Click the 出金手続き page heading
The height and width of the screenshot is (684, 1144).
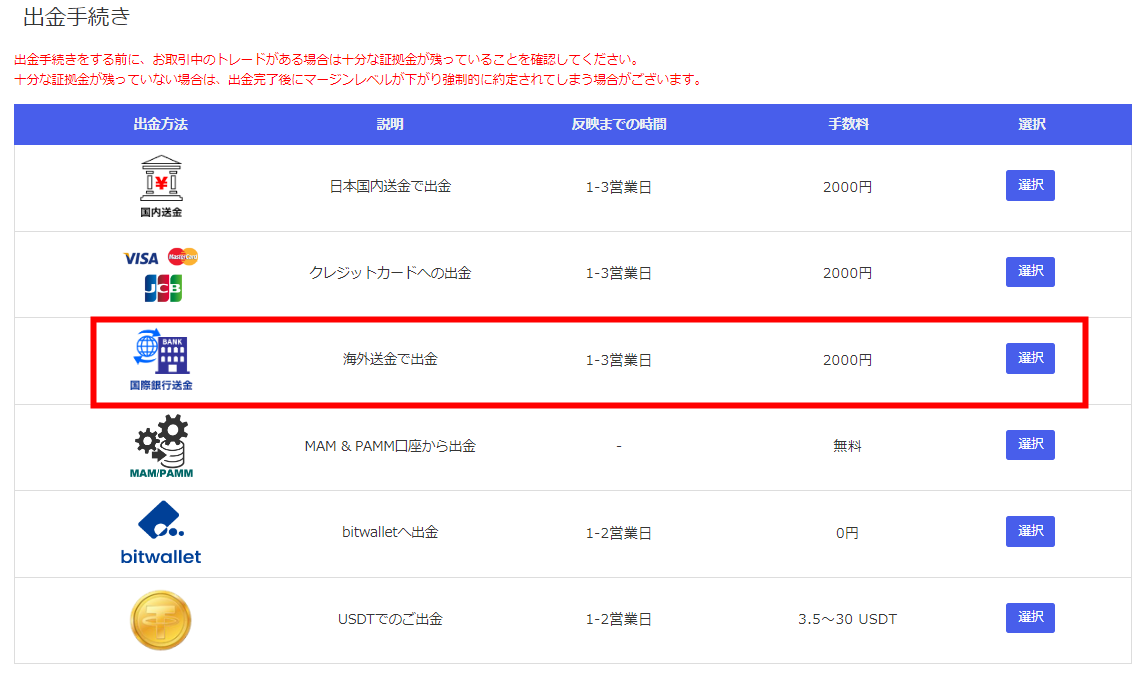point(77,17)
